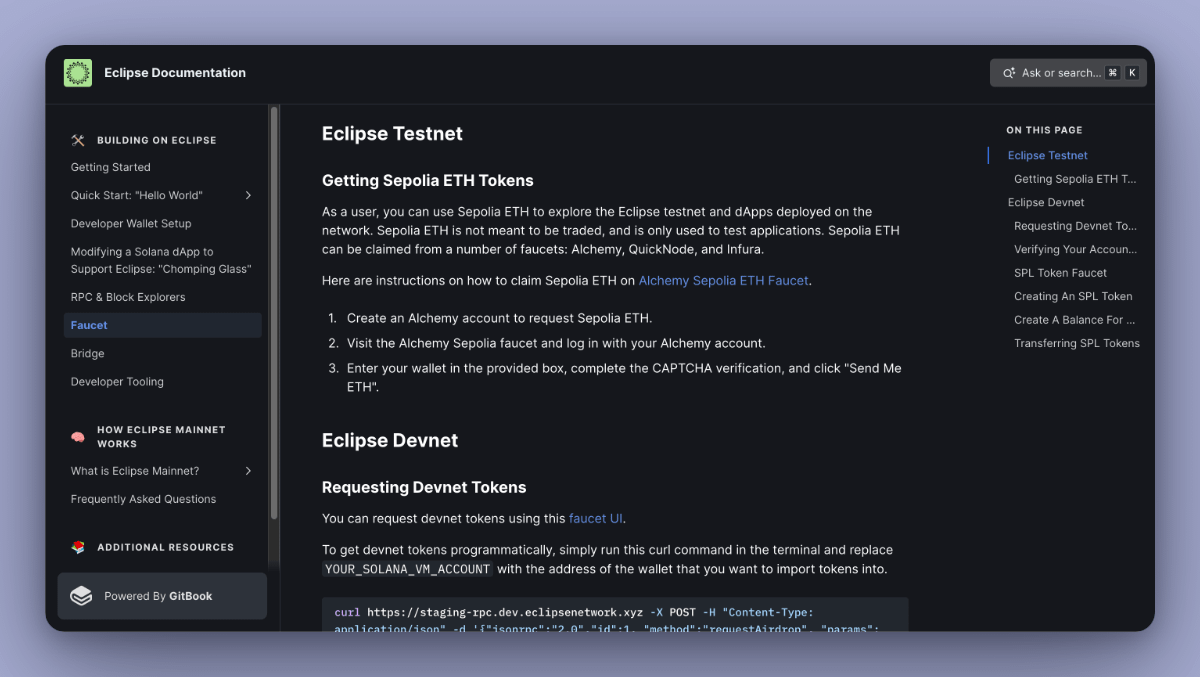1200x677 pixels.
Task: Click the Eclipse logo icon
Action: pos(78,73)
